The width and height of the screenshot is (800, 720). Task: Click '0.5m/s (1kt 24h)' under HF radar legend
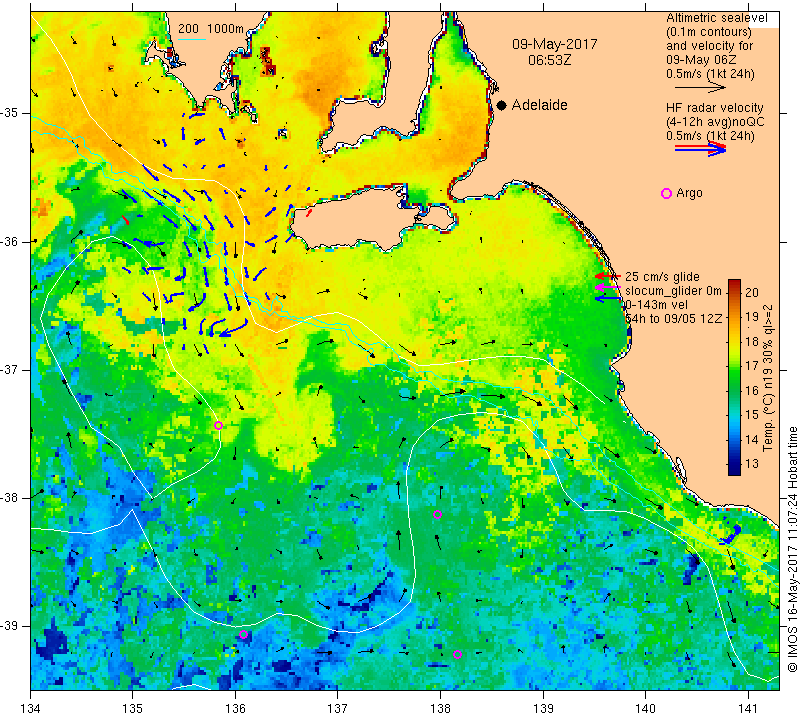pos(710,136)
